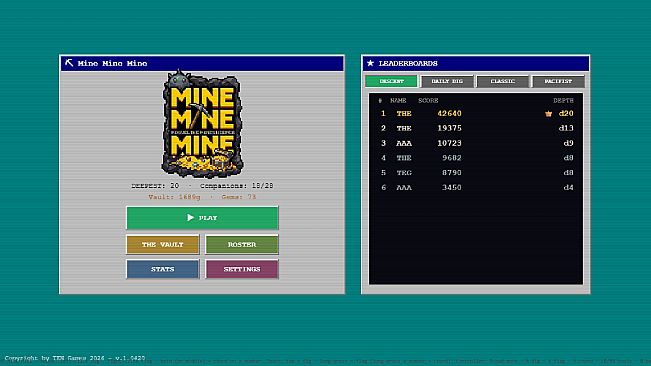
Task: Click the d13 depth value
Action: coord(566,128)
